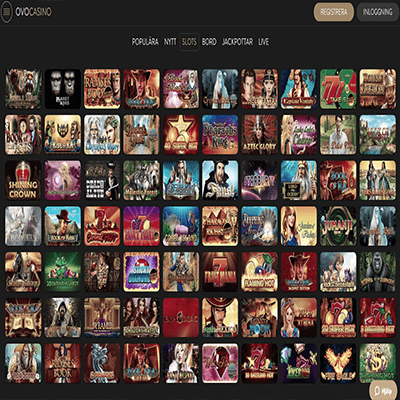
Task: Open the hamburger menu icon
Action: click(x=6, y=12)
